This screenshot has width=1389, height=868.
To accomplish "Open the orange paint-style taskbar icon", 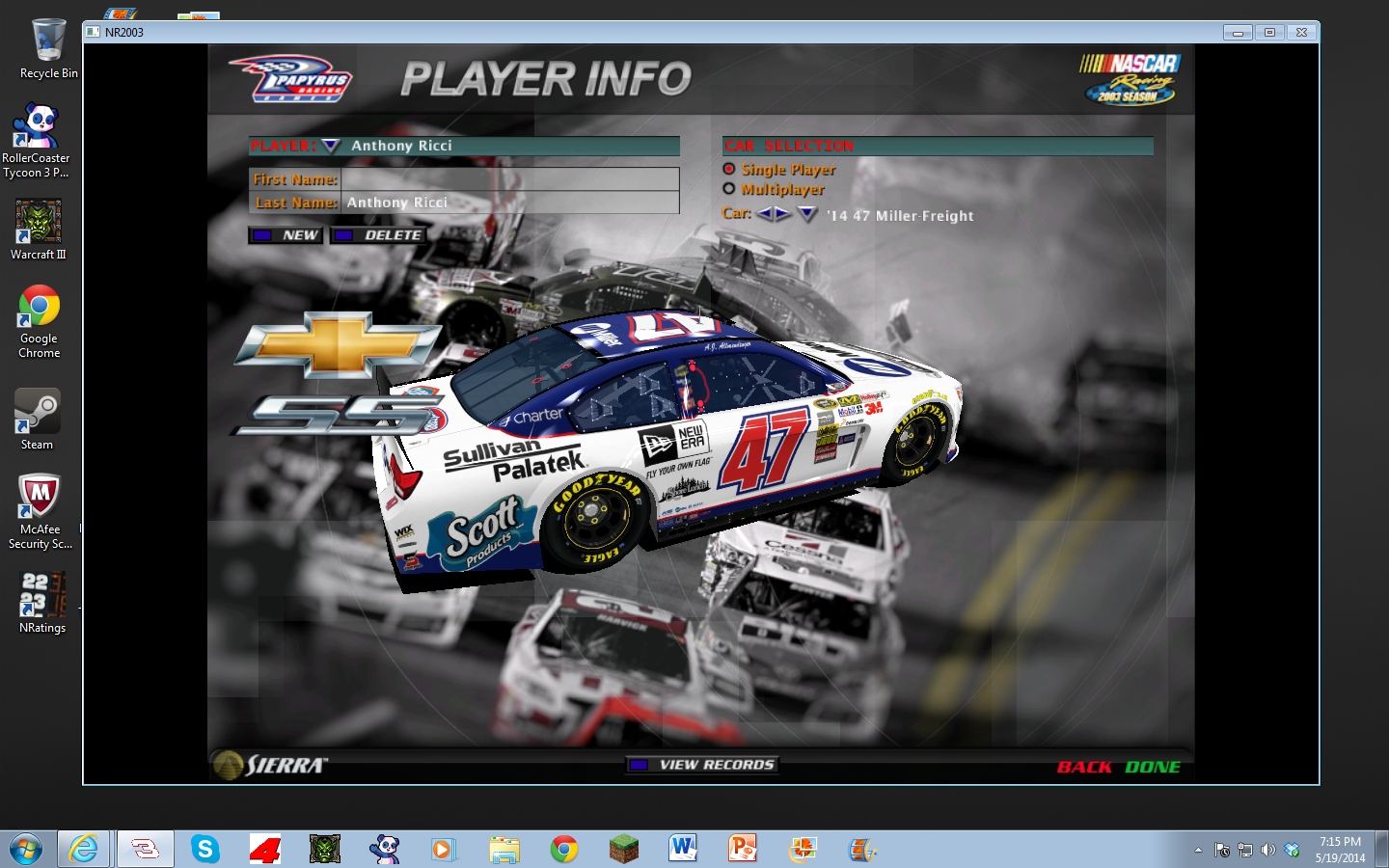I will coord(803,850).
